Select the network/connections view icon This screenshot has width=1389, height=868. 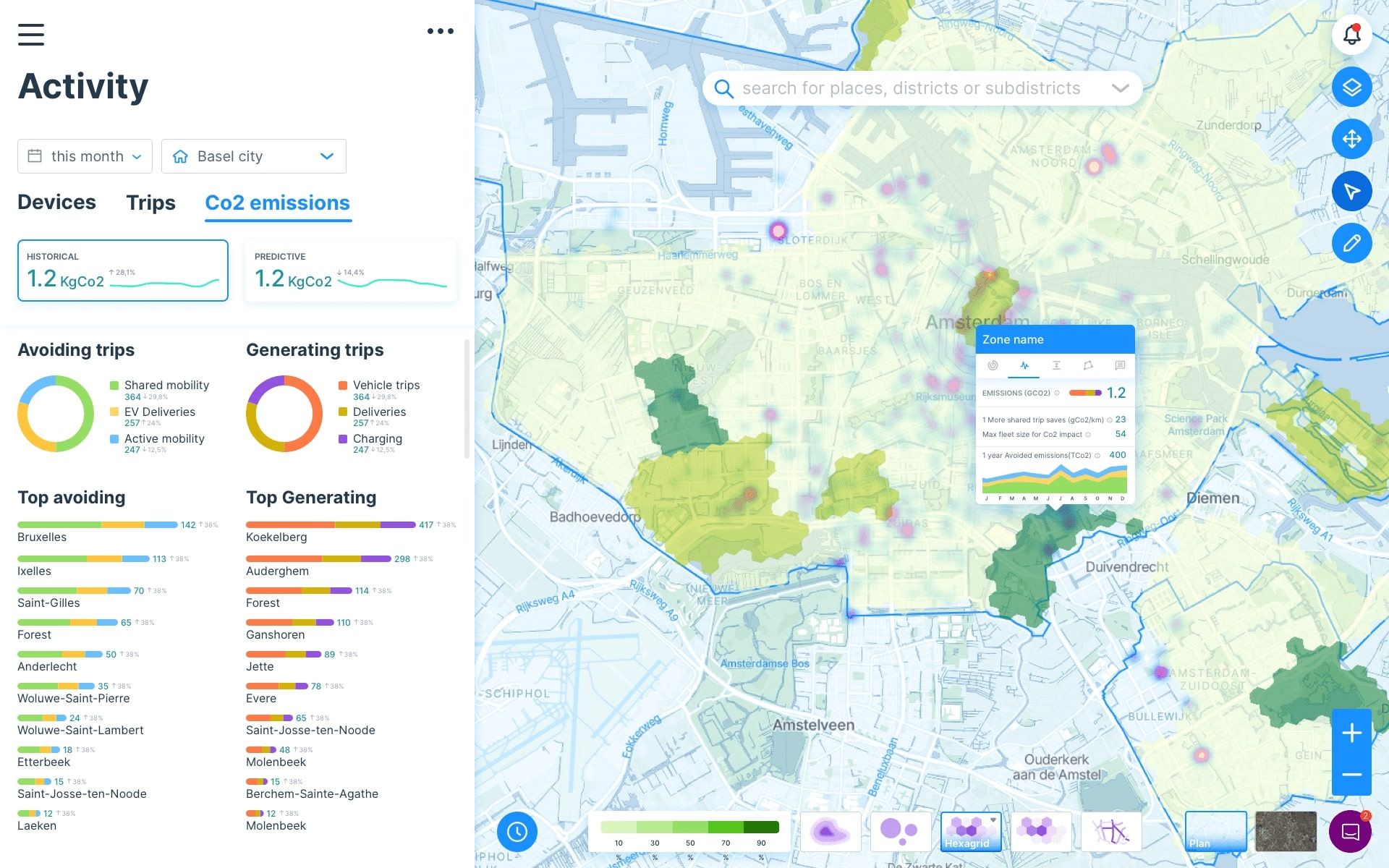pyautogui.click(x=1112, y=830)
